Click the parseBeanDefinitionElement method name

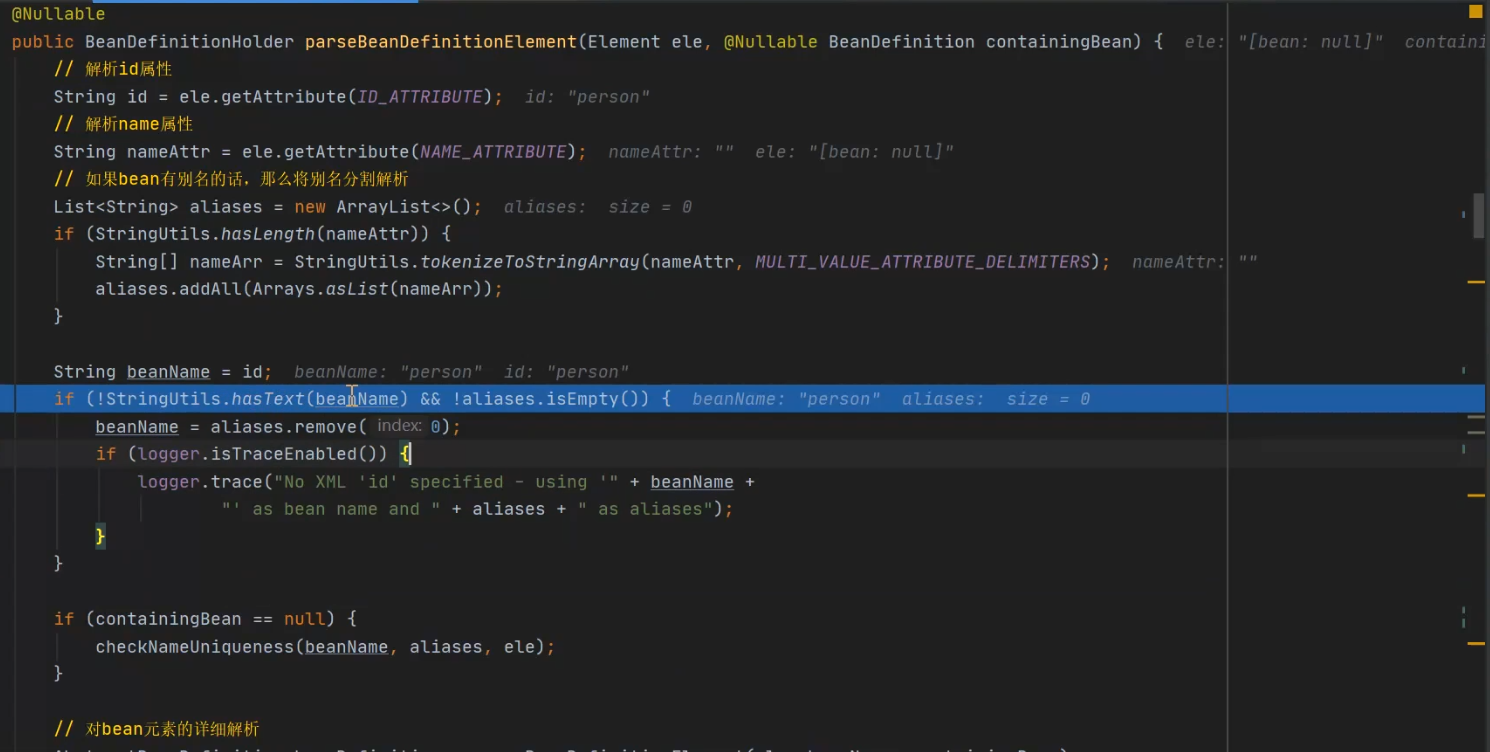point(441,42)
